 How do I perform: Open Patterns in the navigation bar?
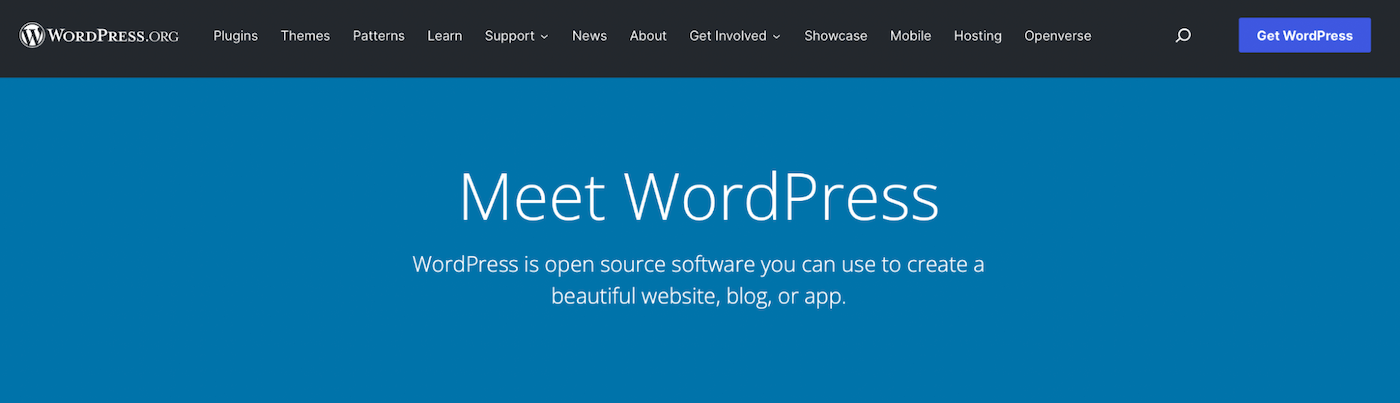point(379,35)
